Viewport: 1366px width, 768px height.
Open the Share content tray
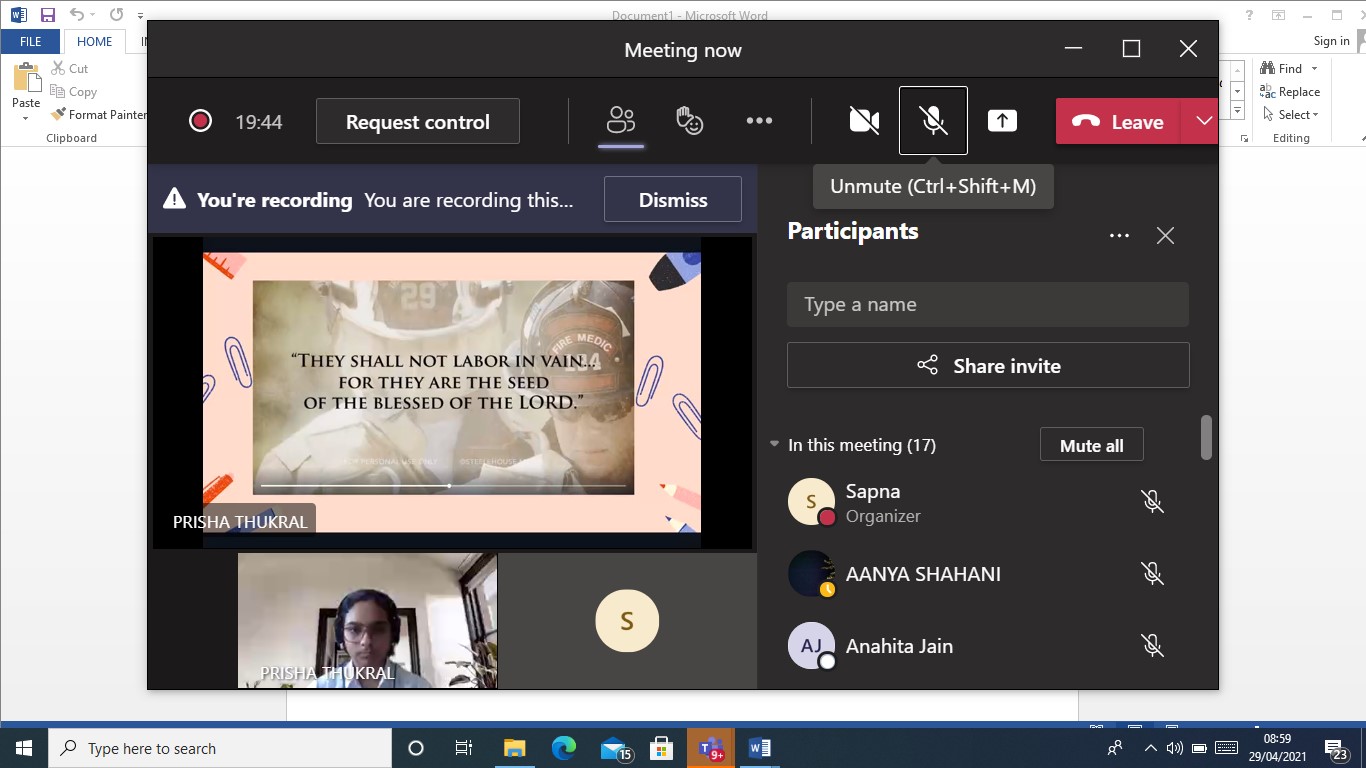pyautogui.click(x=1002, y=121)
